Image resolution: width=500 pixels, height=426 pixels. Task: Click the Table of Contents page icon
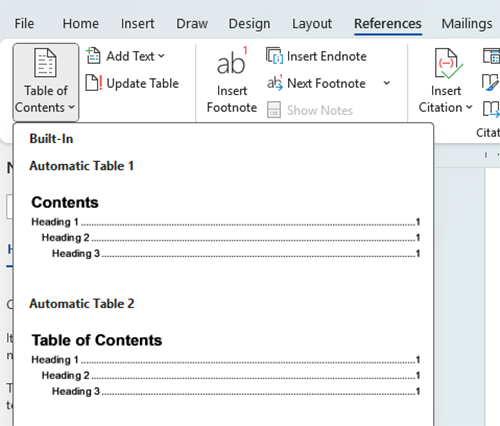(x=45, y=62)
